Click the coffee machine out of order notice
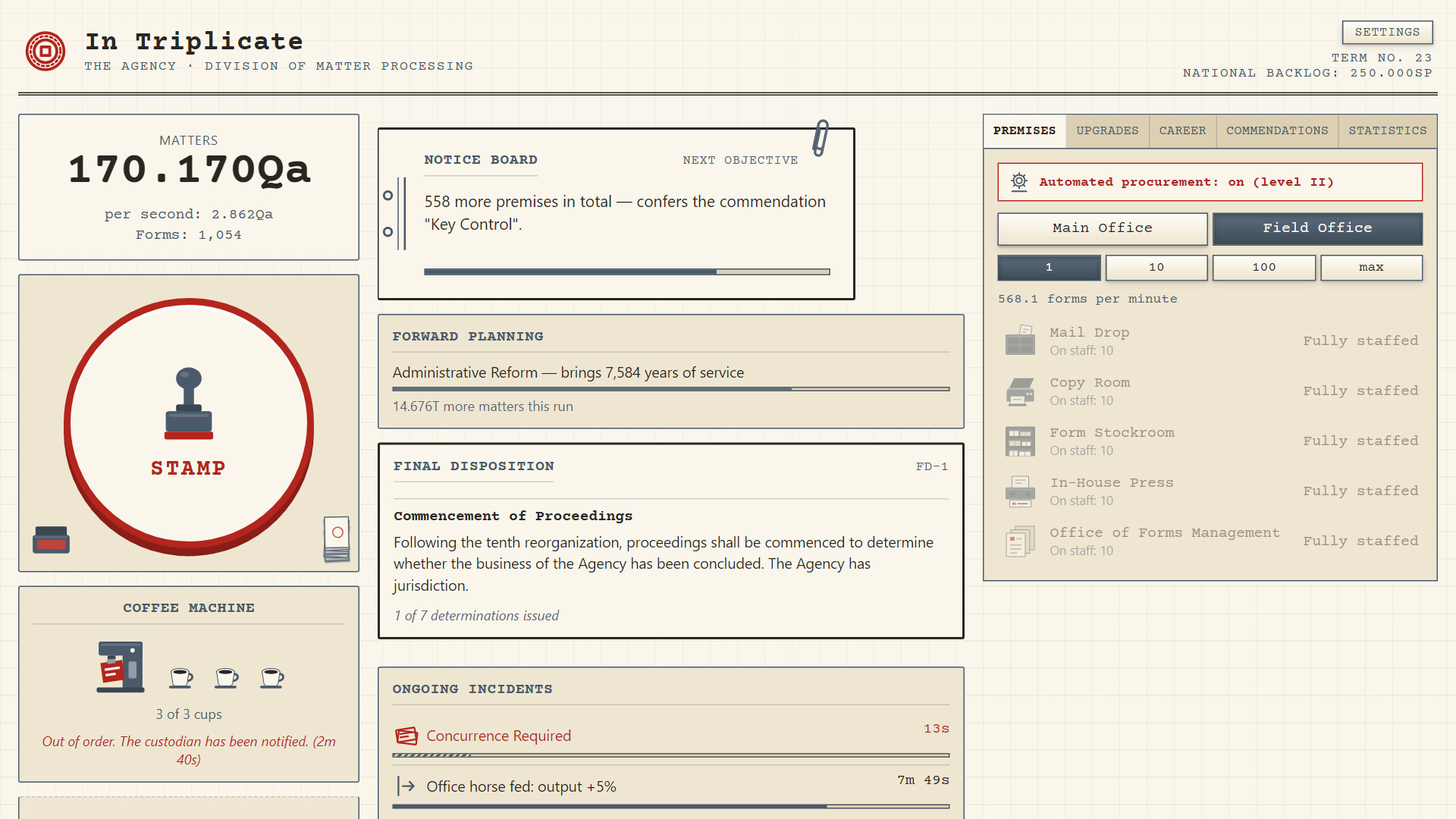This screenshot has width=1456, height=819. [189, 750]
